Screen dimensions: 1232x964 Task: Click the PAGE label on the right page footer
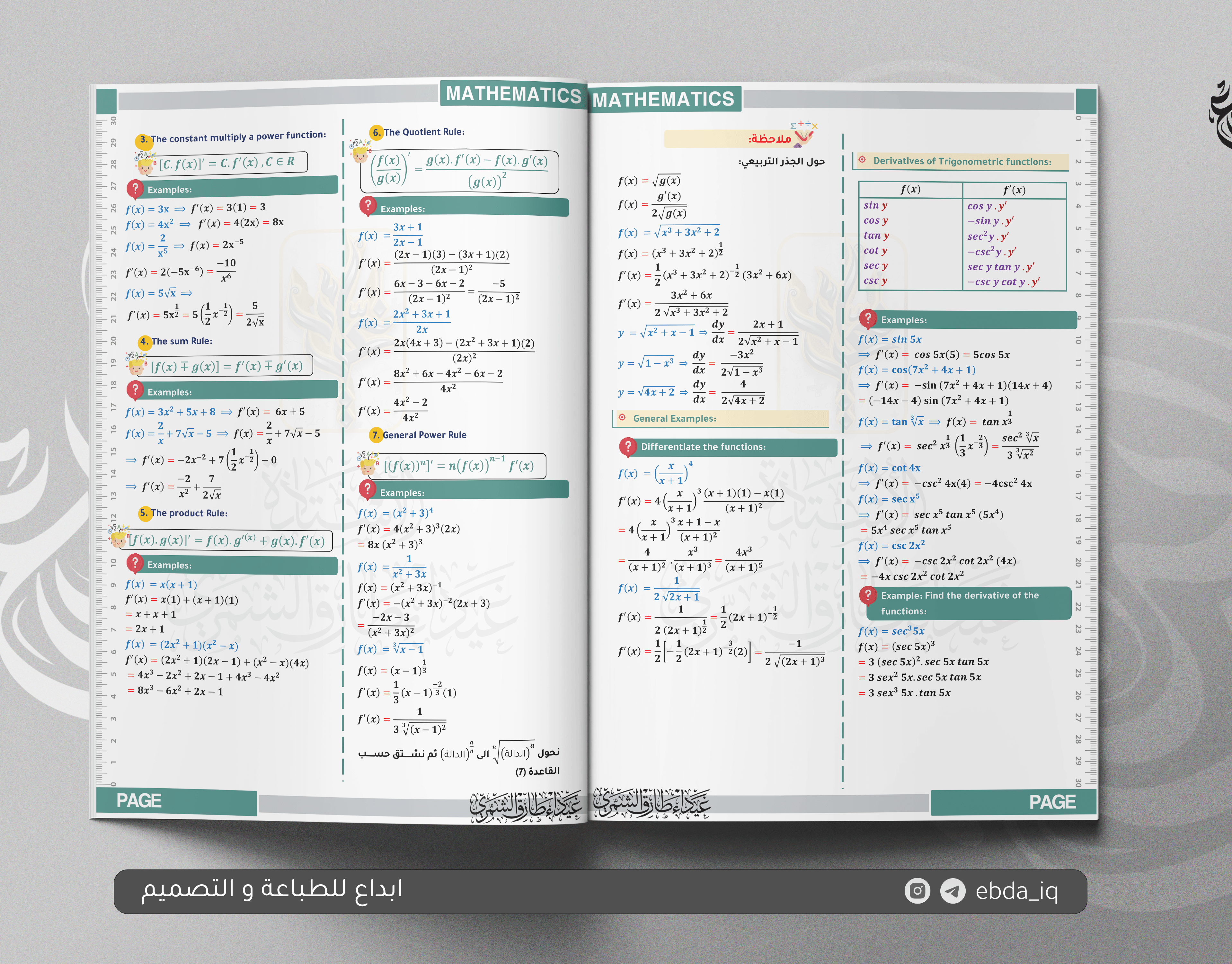(1052, 802)
